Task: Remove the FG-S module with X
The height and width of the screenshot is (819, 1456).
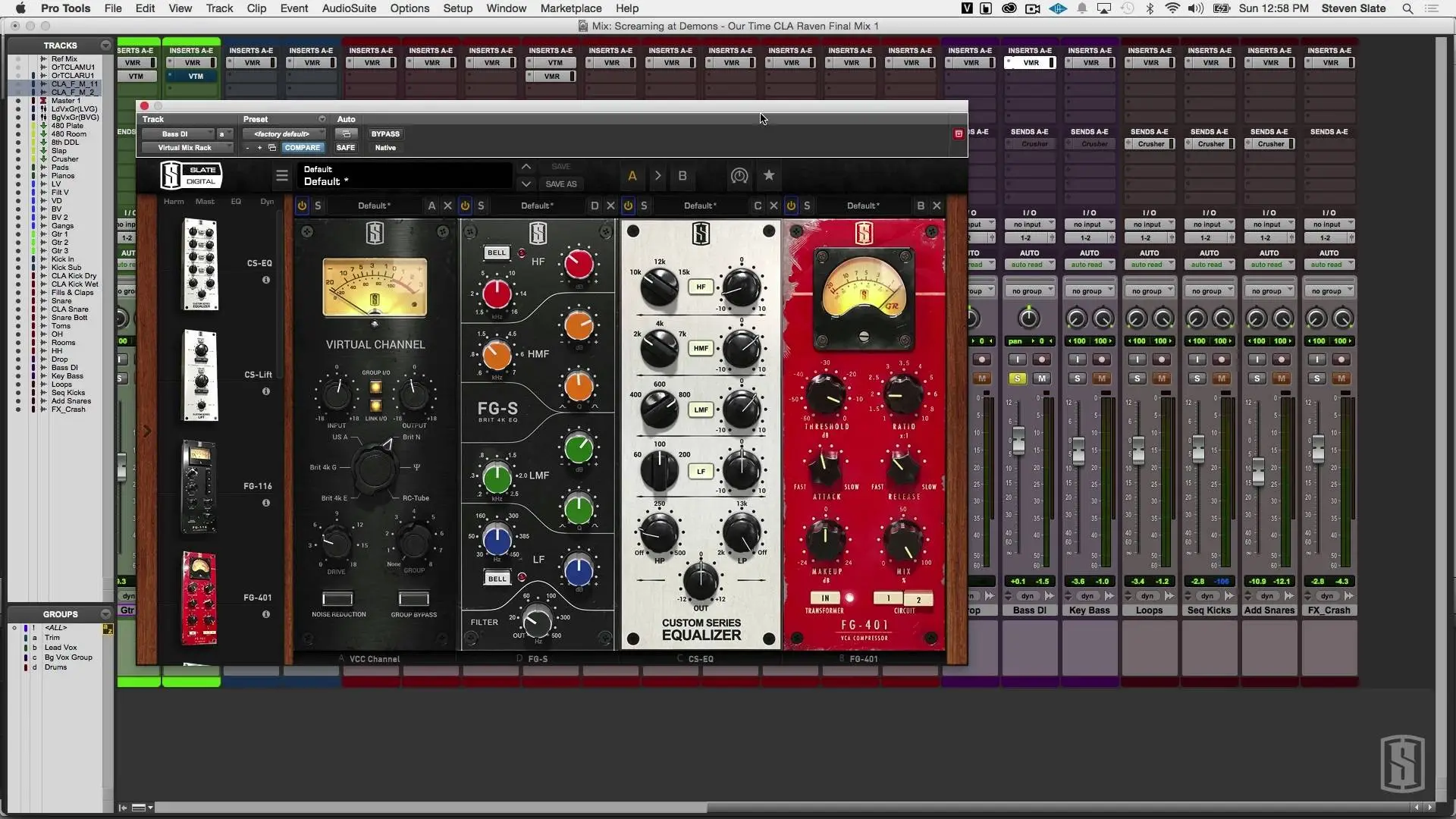Action: coord(610,206)
